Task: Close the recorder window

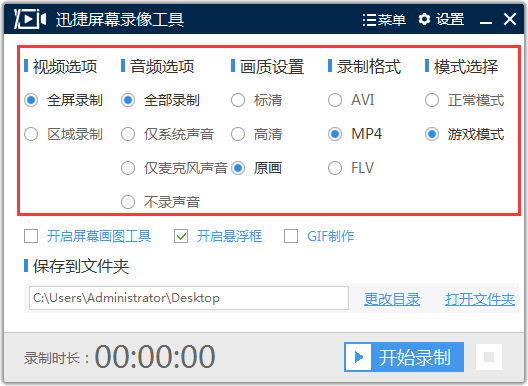Action: (x=510, y=19)
